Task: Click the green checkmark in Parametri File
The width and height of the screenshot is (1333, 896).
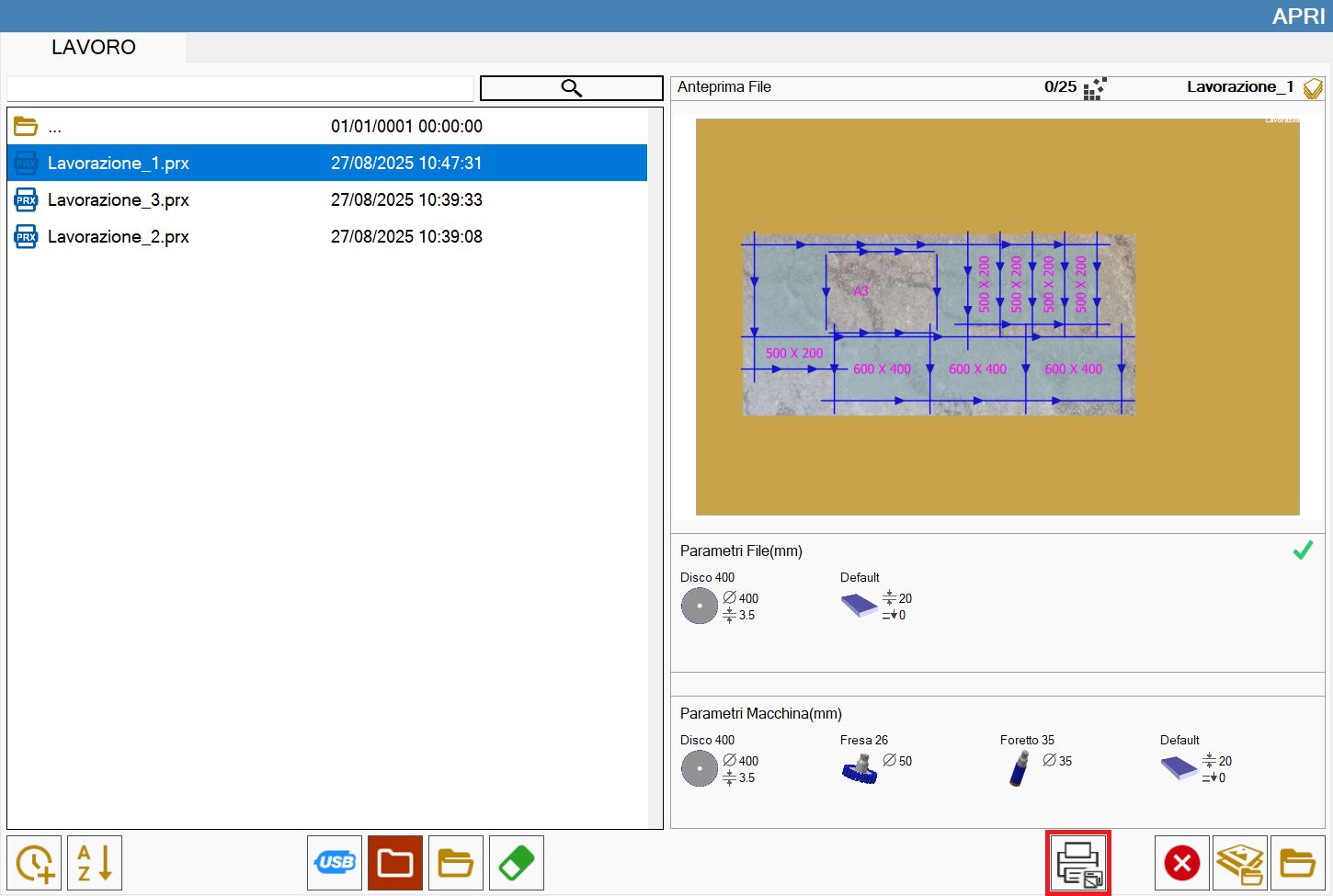Action: tap(1303, 550)
